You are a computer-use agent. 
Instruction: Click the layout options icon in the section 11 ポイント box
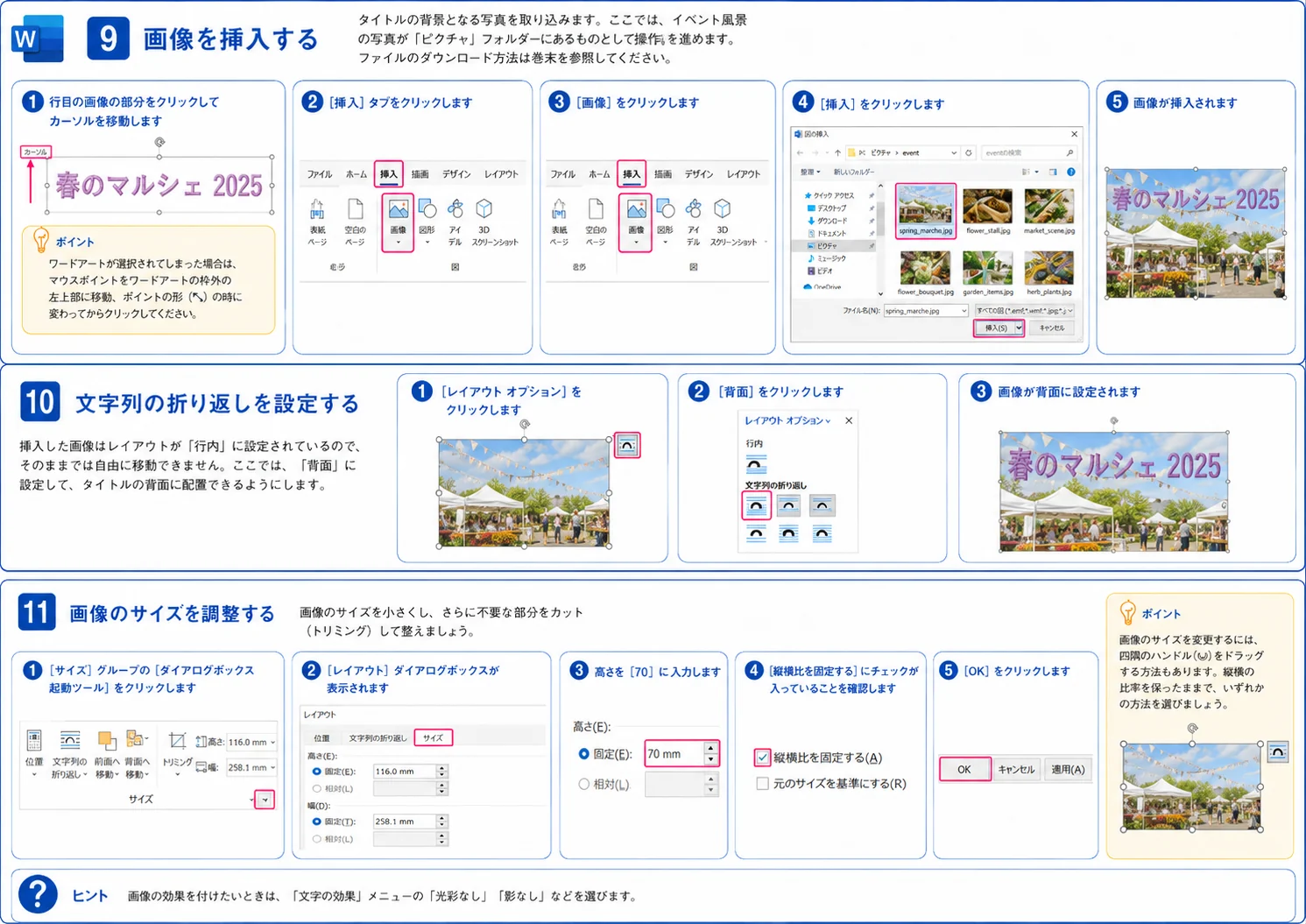coord(1278,751)
